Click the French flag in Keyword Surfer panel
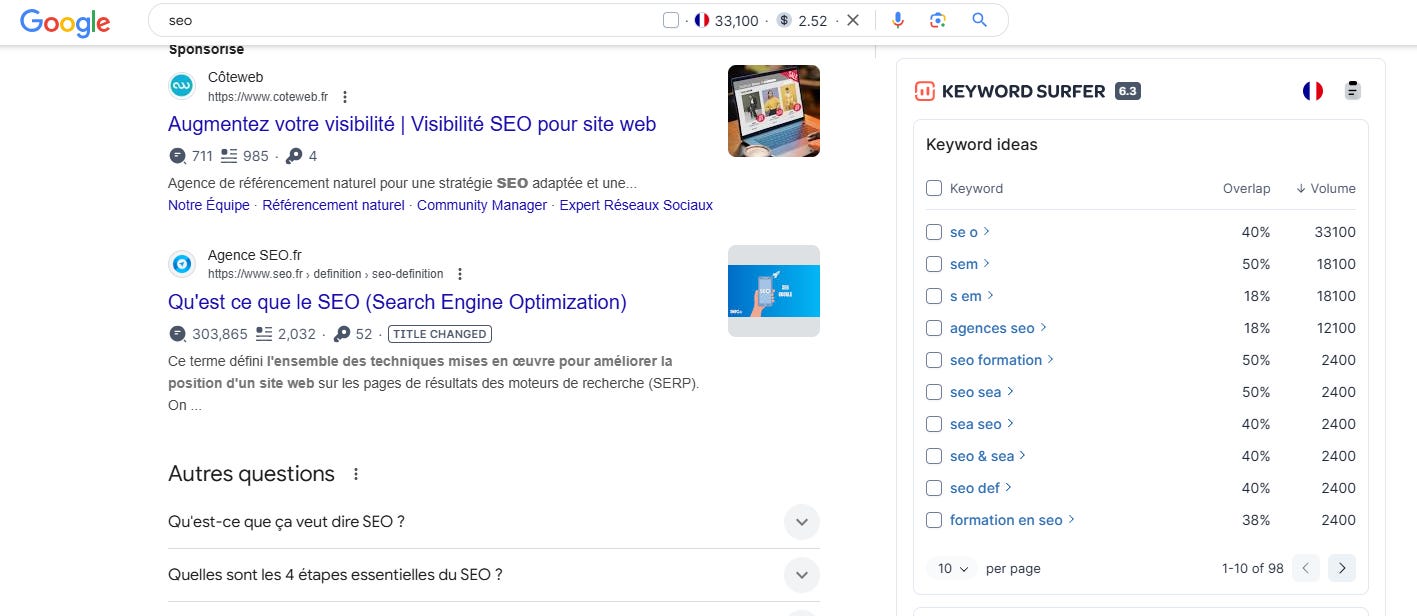The height and width of the screenshot is (616, 1417). tap(1313, 91)
